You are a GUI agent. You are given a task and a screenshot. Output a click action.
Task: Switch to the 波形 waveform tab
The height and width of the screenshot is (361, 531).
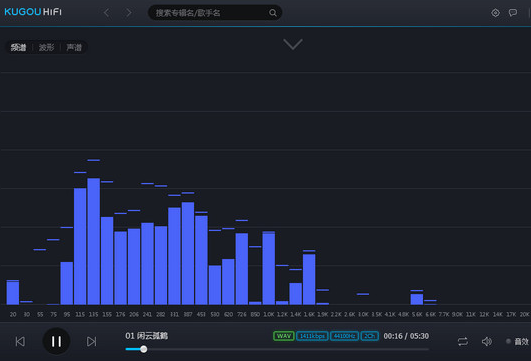pyautogui.click(x=46, y=47)
